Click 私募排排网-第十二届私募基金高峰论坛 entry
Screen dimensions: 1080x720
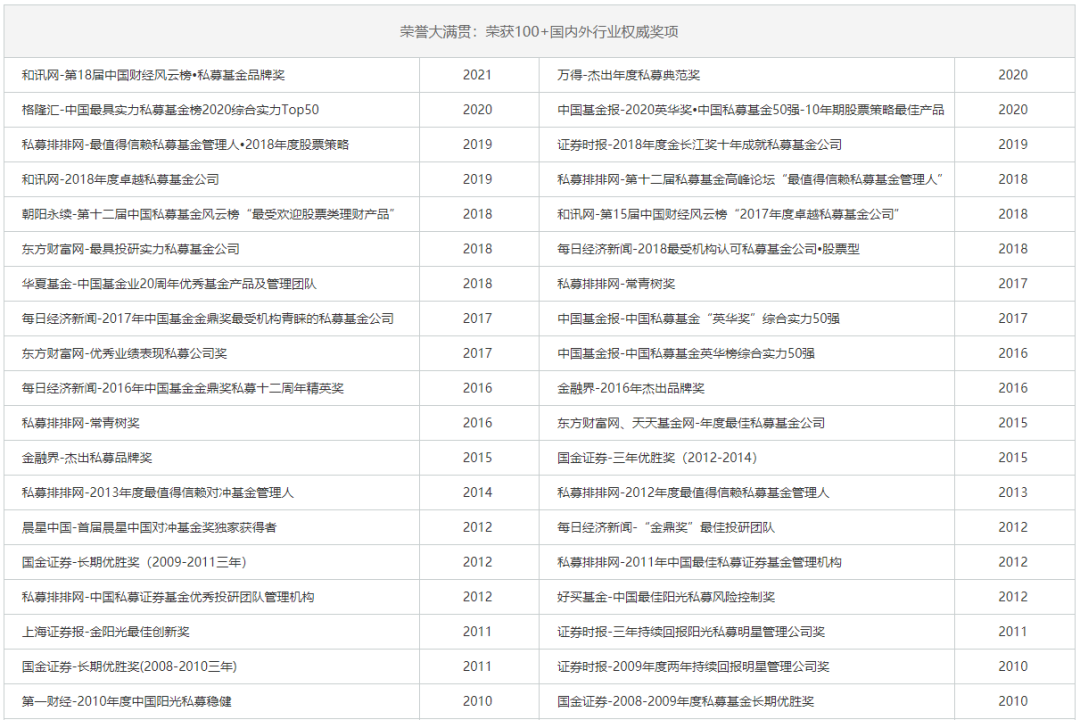tap(750, 179)
